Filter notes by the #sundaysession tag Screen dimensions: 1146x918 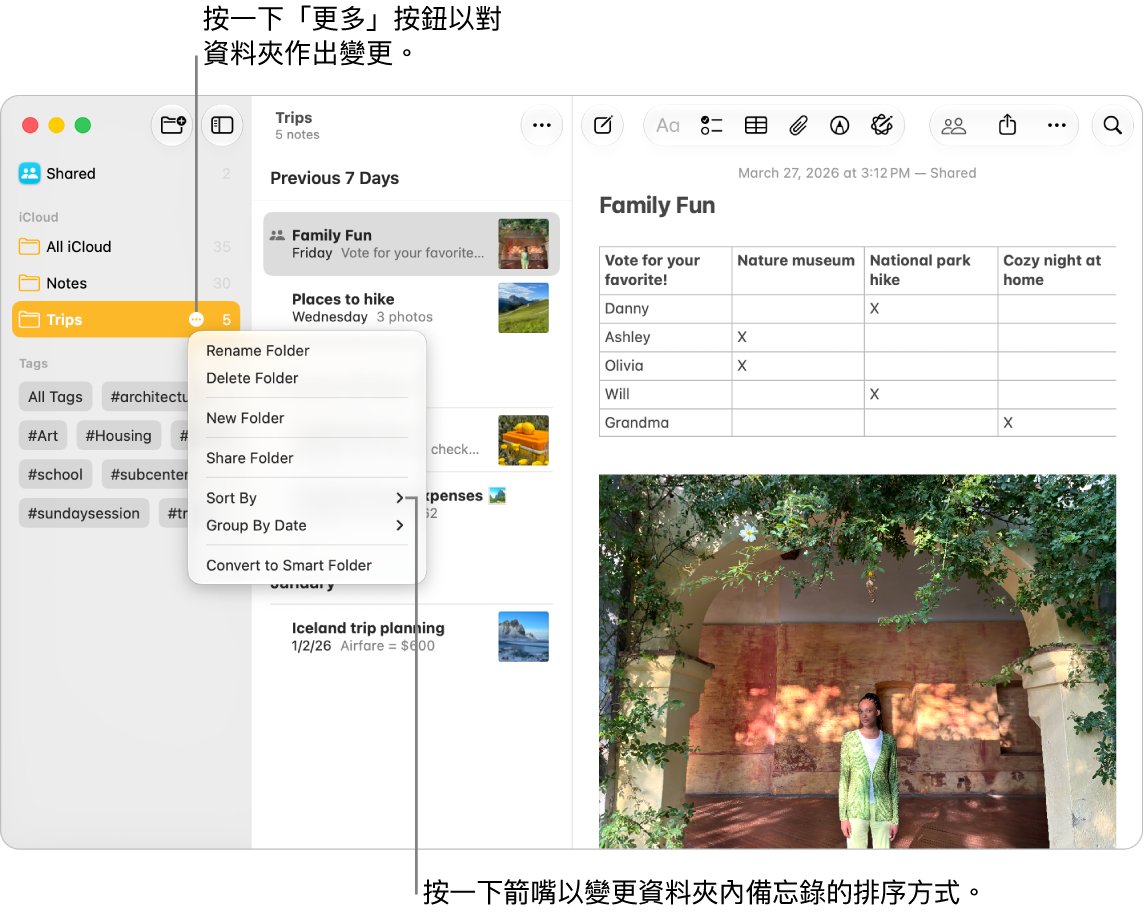(84, 513)
